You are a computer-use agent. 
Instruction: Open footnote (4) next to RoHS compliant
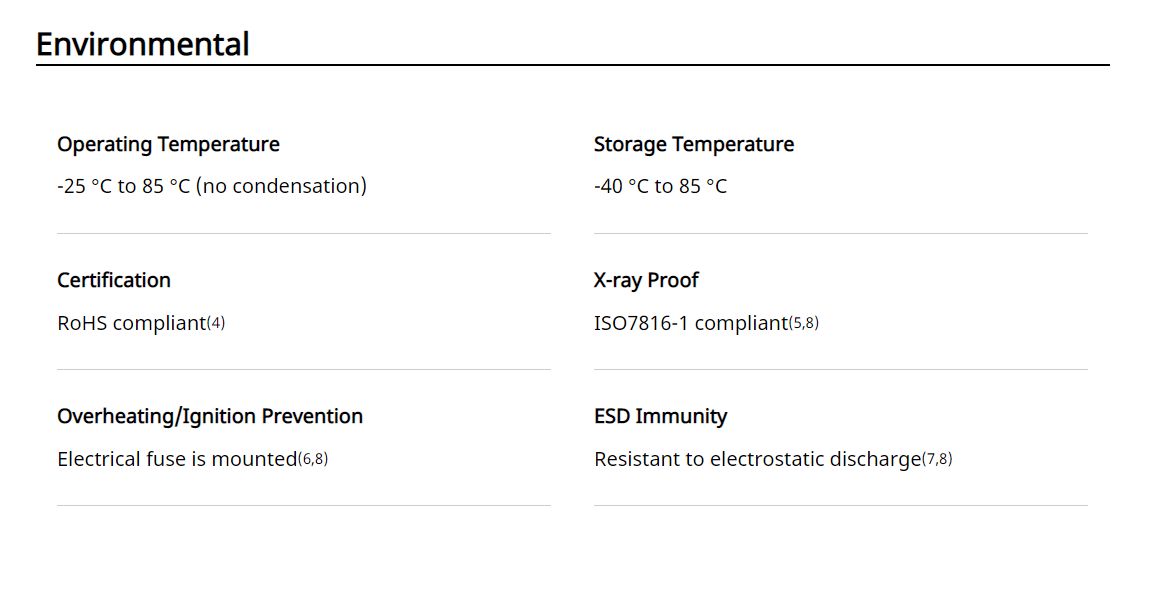pyautogui.click(x=216, y=323)
